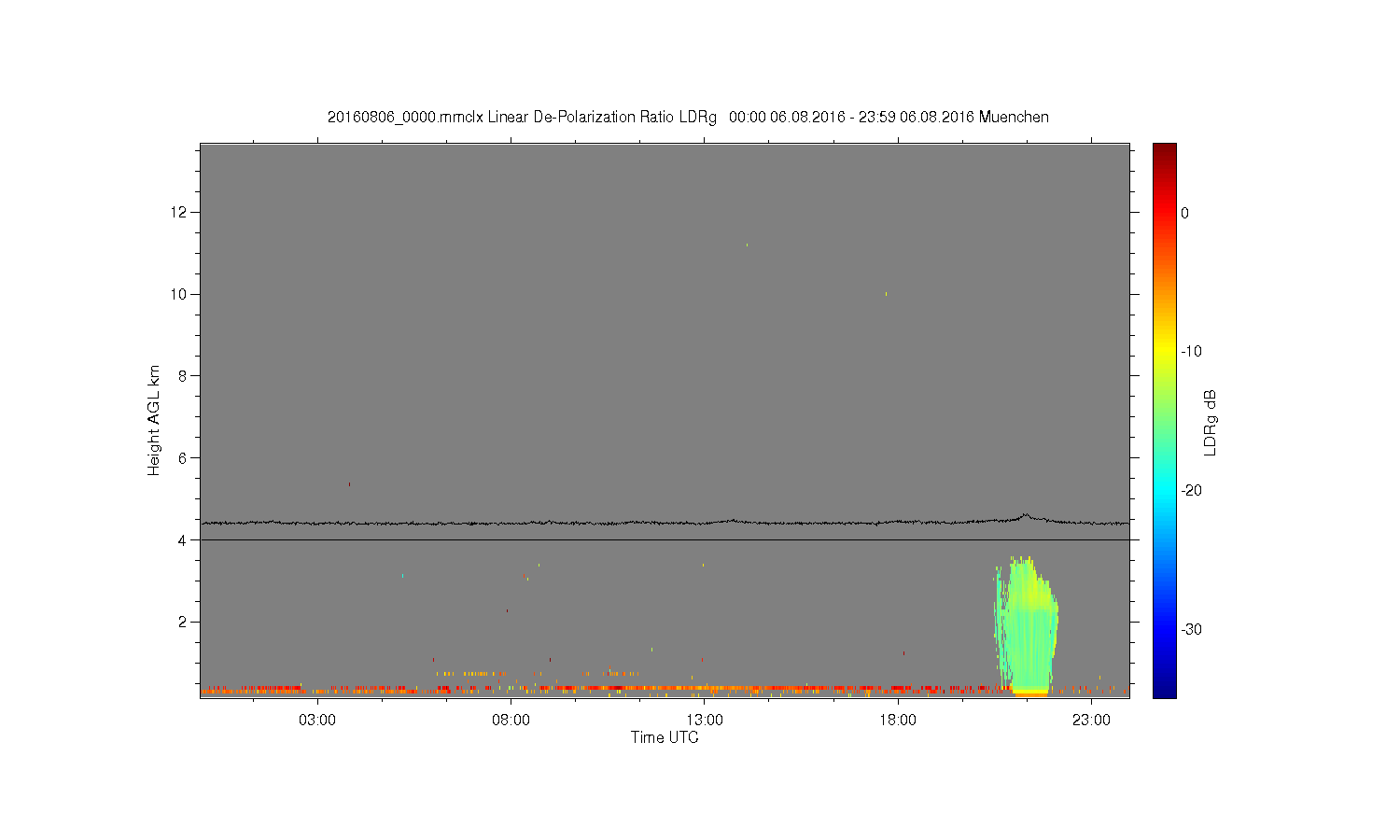This screenshot has height=840, width=1400.
Task: Click the red dot near 5.3 km
Action: (x=349, y=484)
